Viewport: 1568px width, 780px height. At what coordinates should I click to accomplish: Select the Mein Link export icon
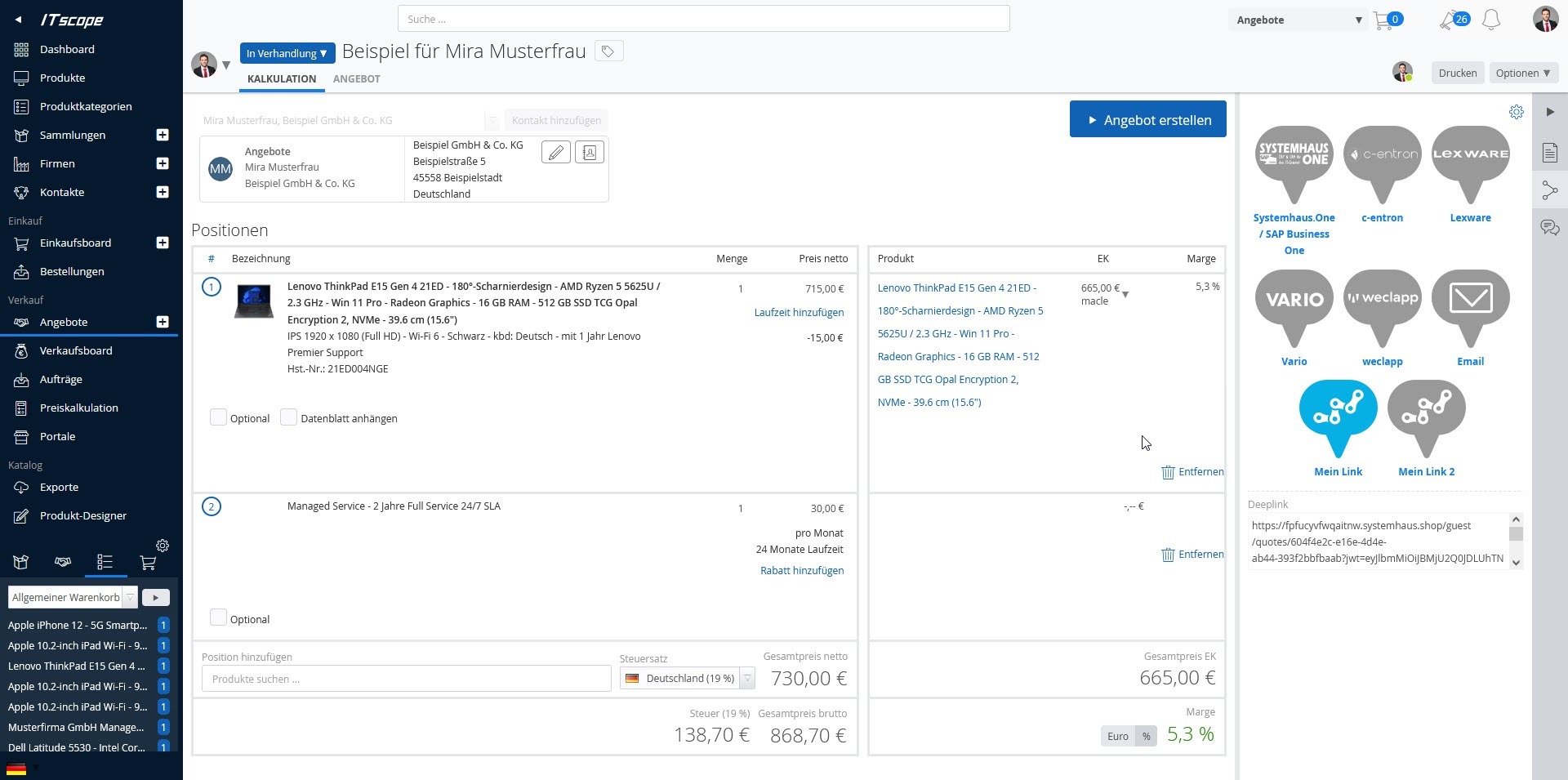1339,417
